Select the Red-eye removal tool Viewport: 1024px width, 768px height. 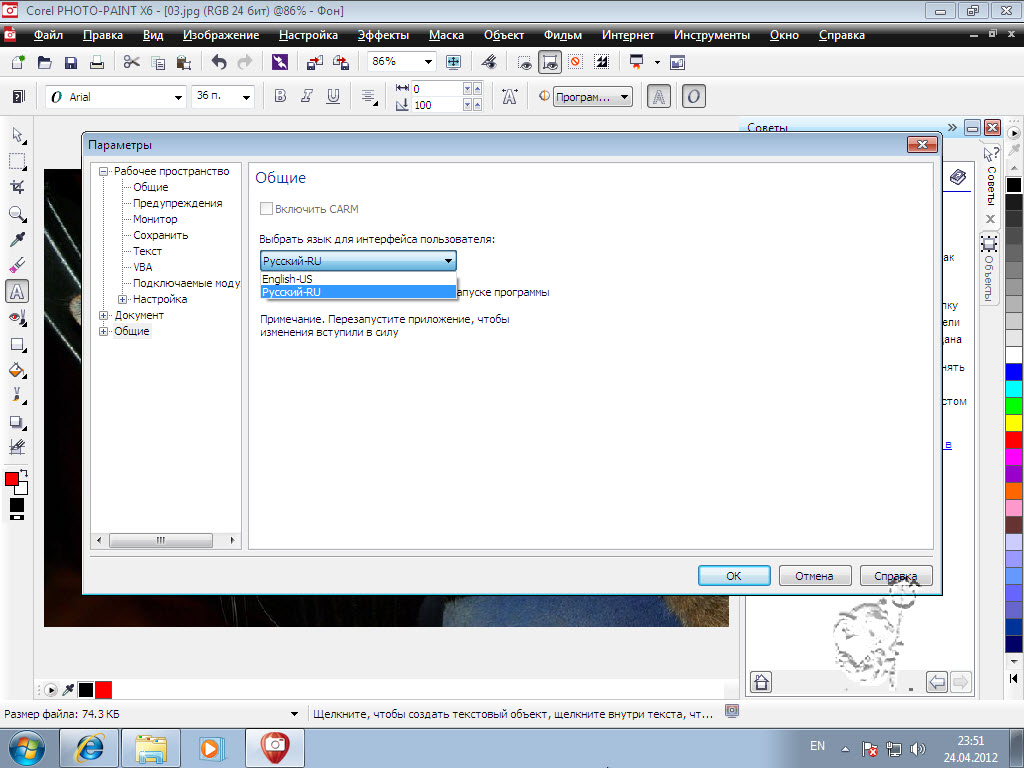17,317
